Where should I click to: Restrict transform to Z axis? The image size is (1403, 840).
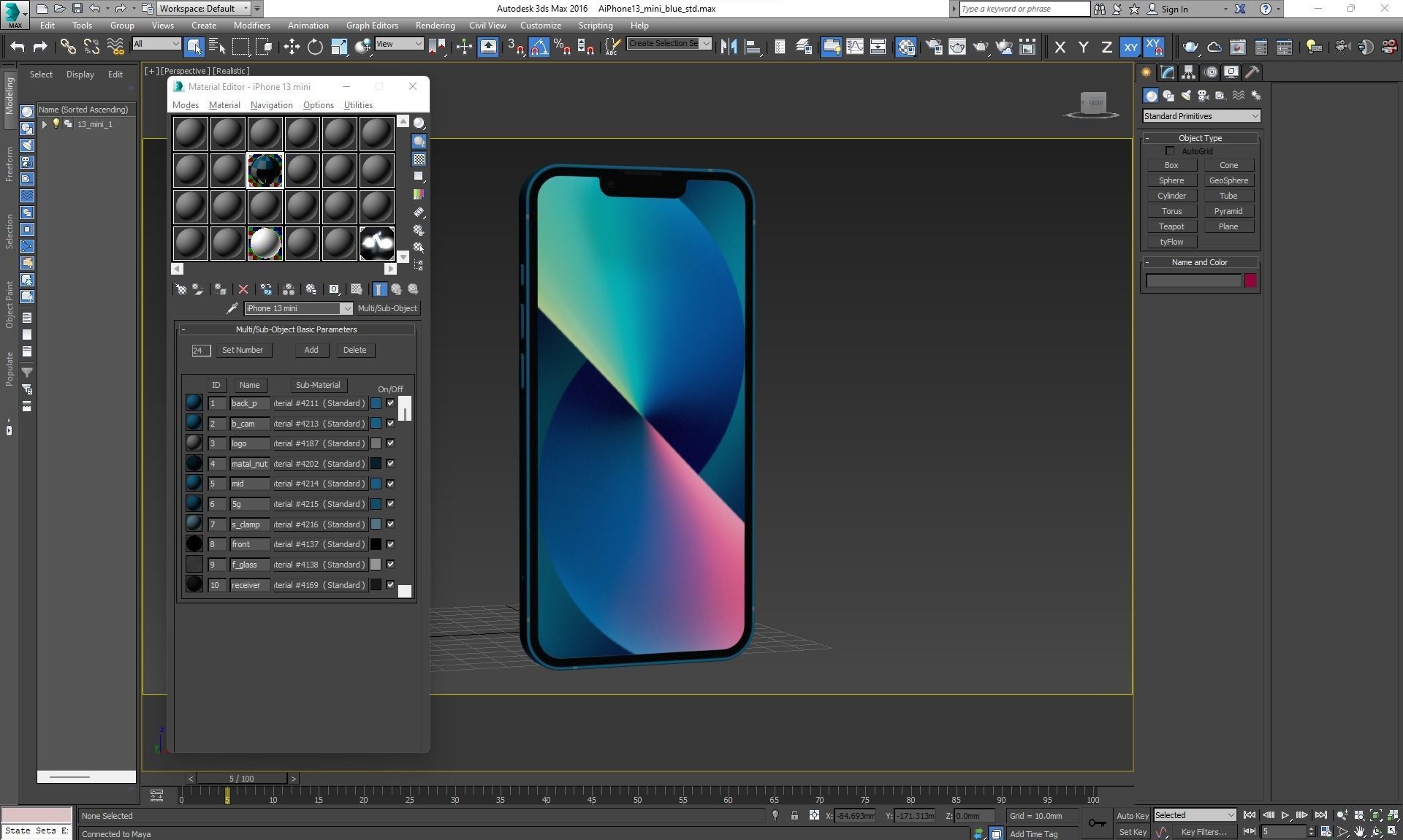[x=1106, y=47]
